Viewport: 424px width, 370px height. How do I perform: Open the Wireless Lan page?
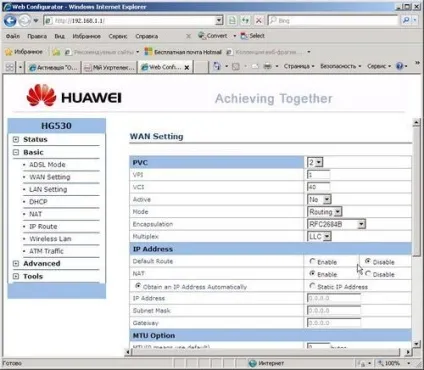(x=50, y=239)
